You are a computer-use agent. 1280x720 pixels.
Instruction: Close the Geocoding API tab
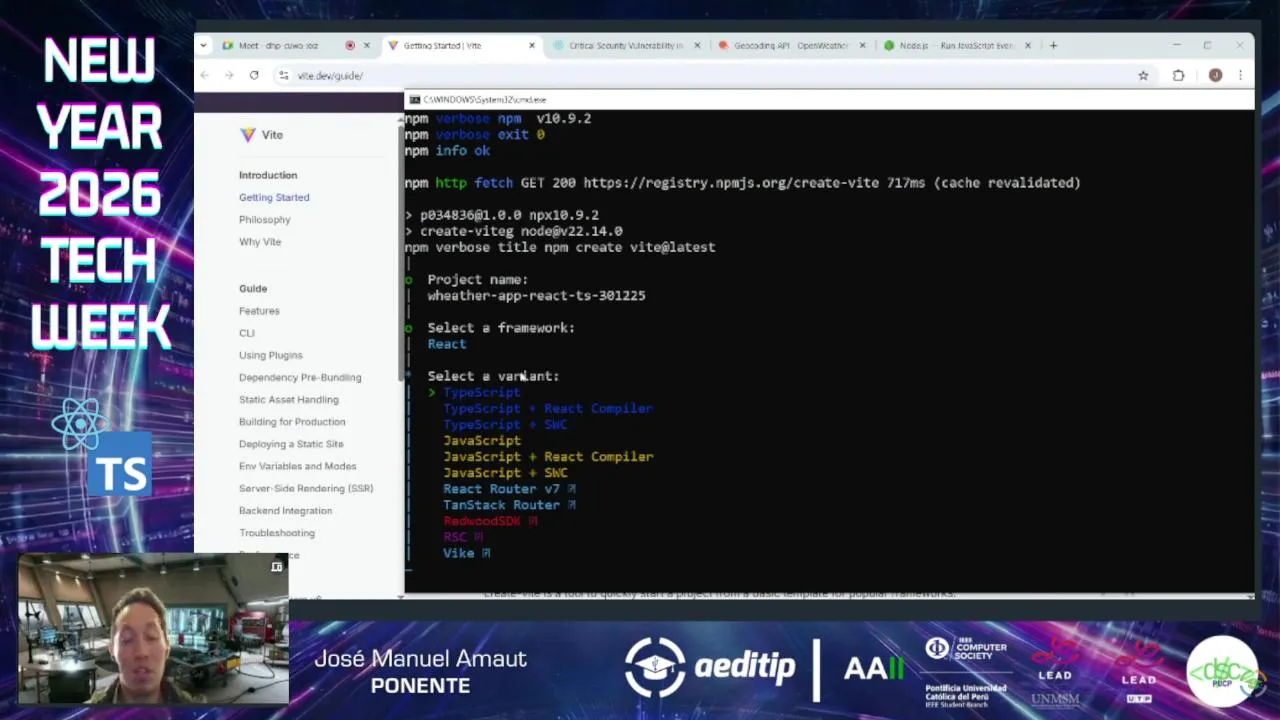[862, 45]
